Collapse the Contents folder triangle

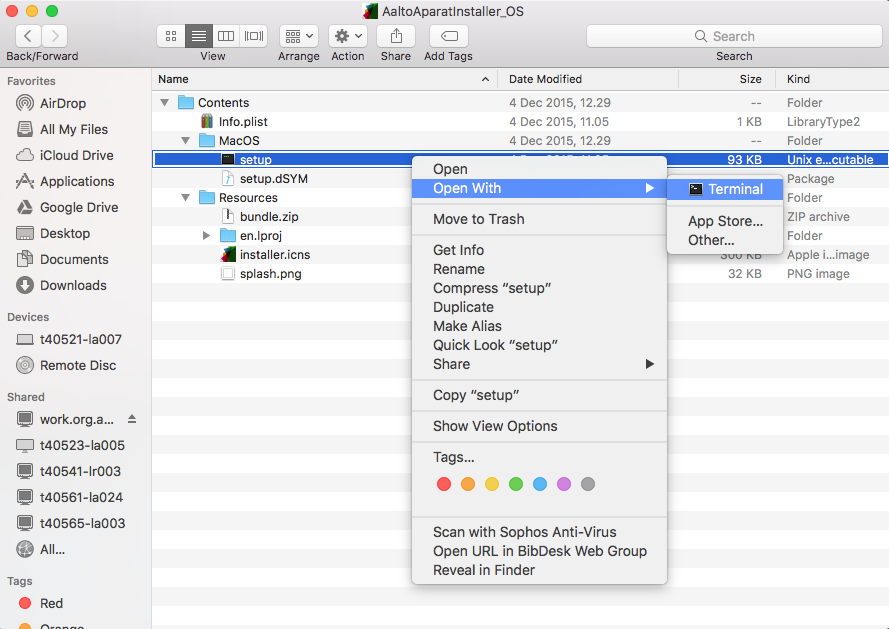pyautogui.click(x=165, y=103)
